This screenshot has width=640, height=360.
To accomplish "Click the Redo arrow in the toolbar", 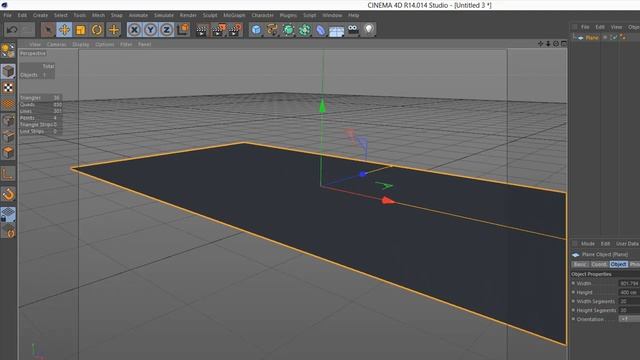I will click(x=28, y=30).
